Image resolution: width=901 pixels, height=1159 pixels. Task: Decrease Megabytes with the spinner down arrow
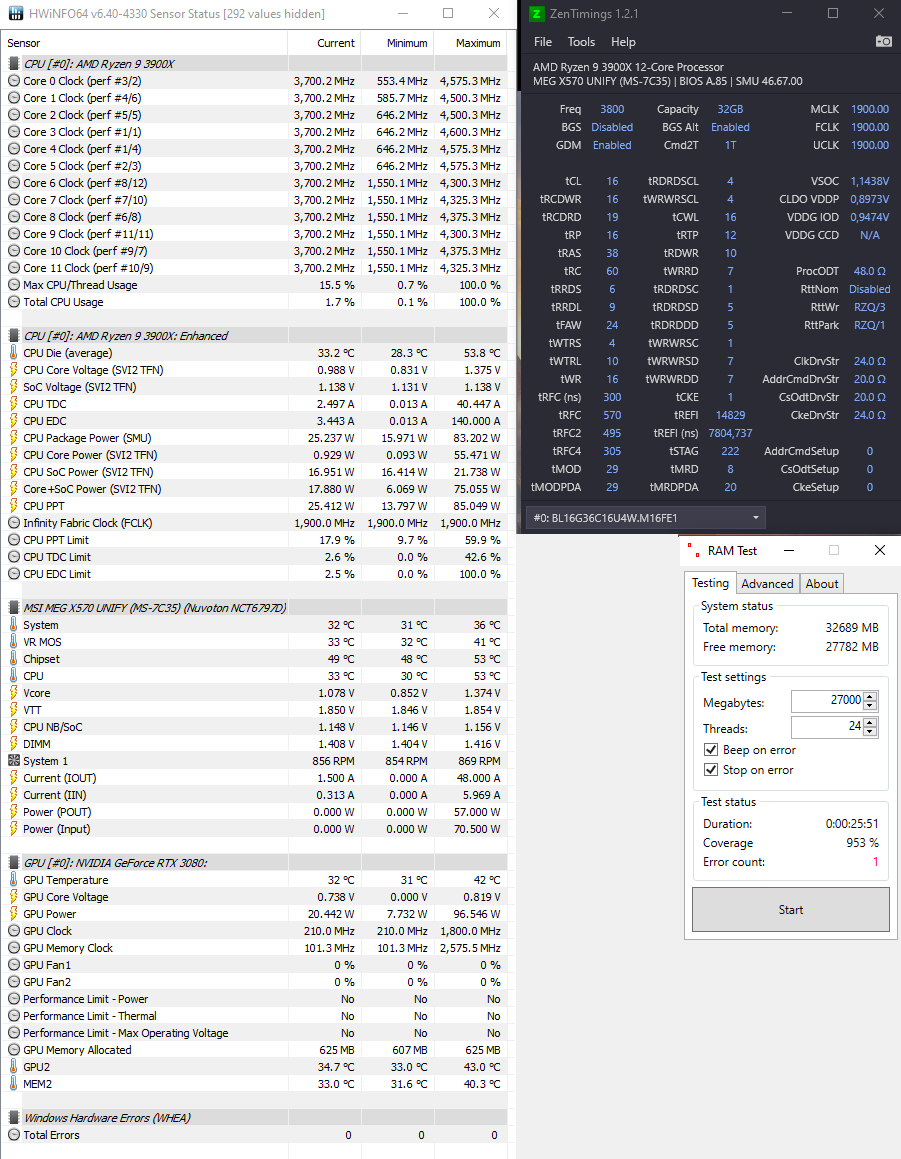[870, 704]
